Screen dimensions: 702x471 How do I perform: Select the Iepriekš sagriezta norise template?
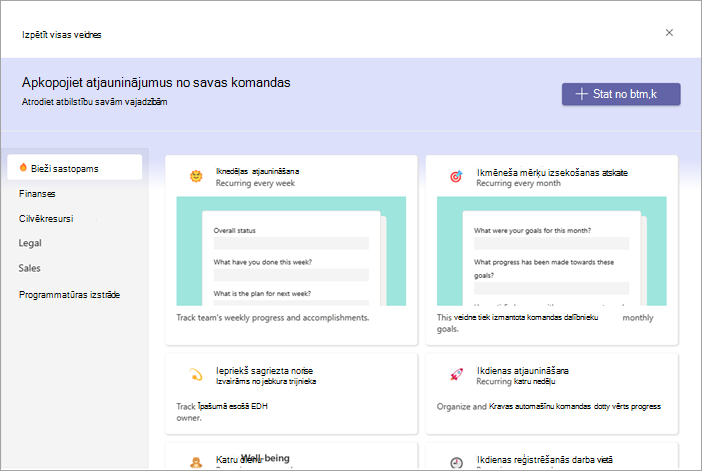pos(264,371)
